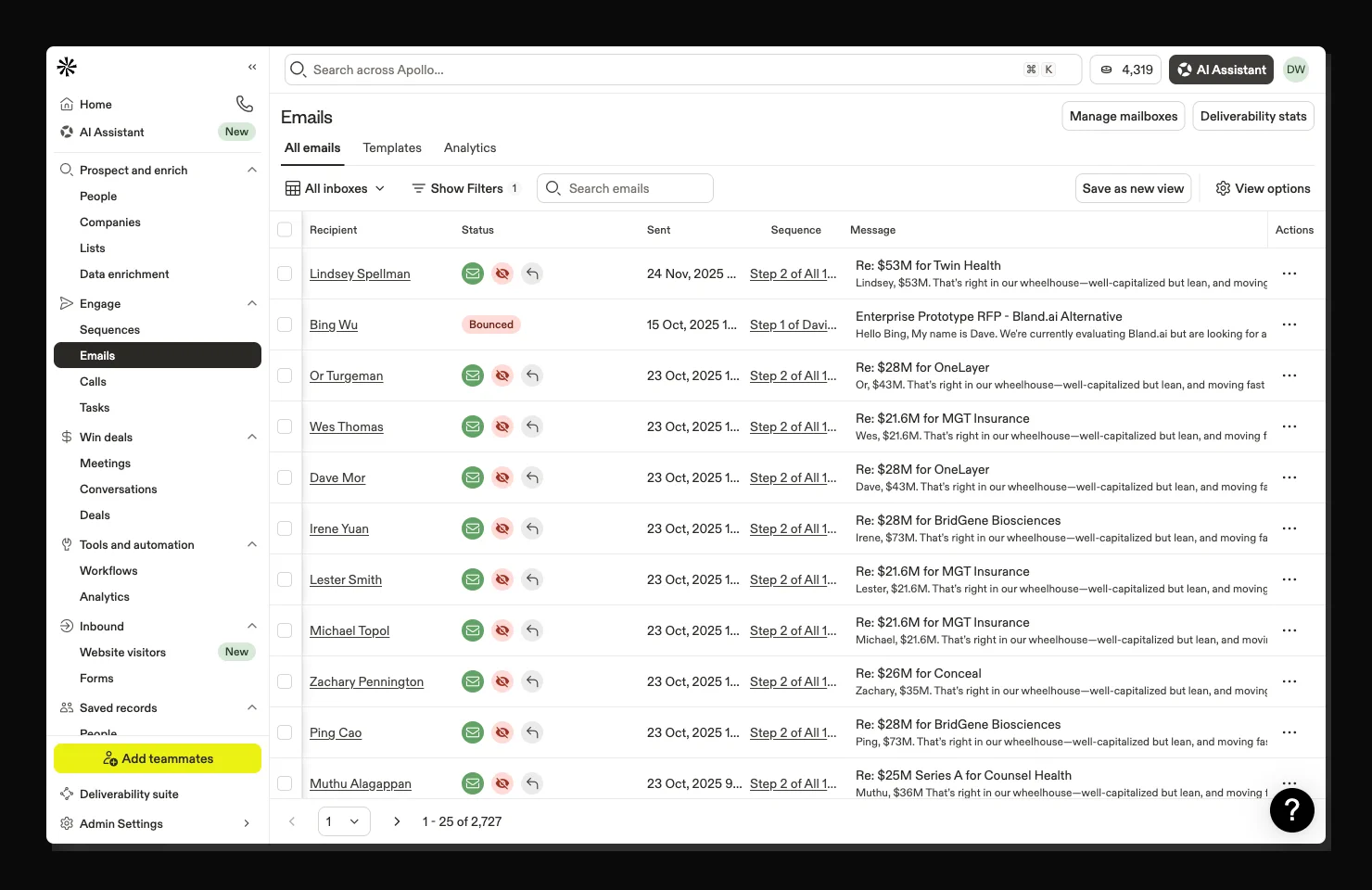Image resolution: width=1372 pixels, height=890 pixels.
Task: Click Save as new view
Action: pos(1133,188)
